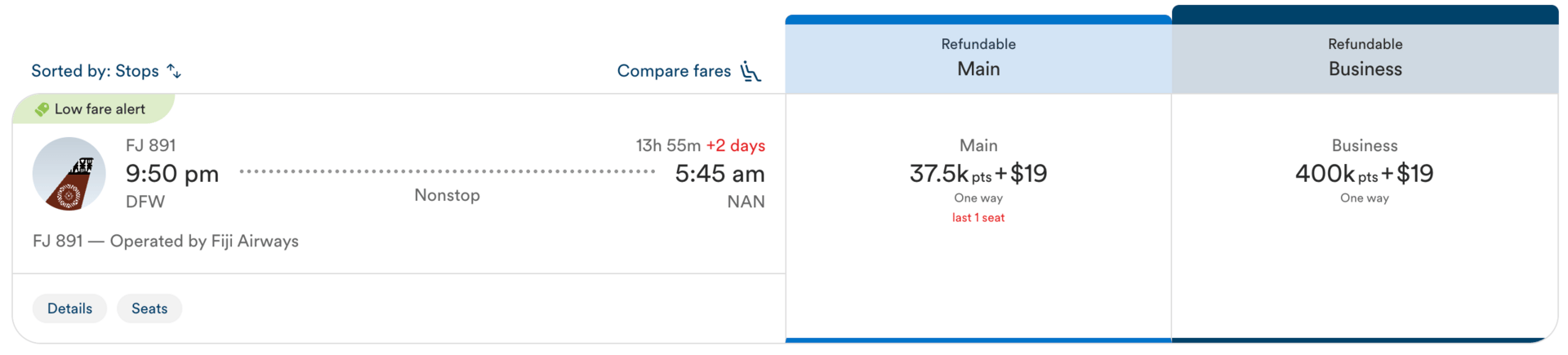View the Seats map button
Image resolution: width=1568 pixels, height=355 pixels.
[149, 308]
